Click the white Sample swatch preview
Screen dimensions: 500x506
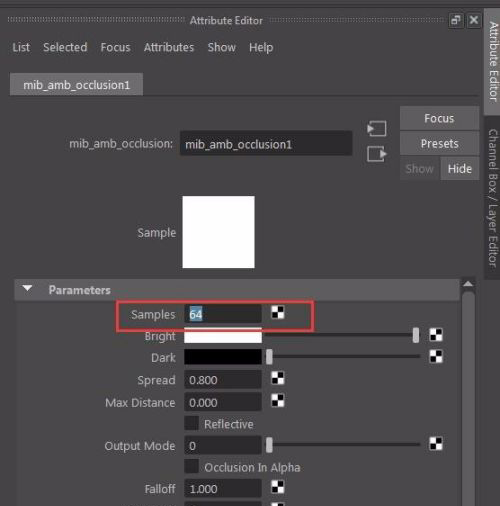click(219, 232)
